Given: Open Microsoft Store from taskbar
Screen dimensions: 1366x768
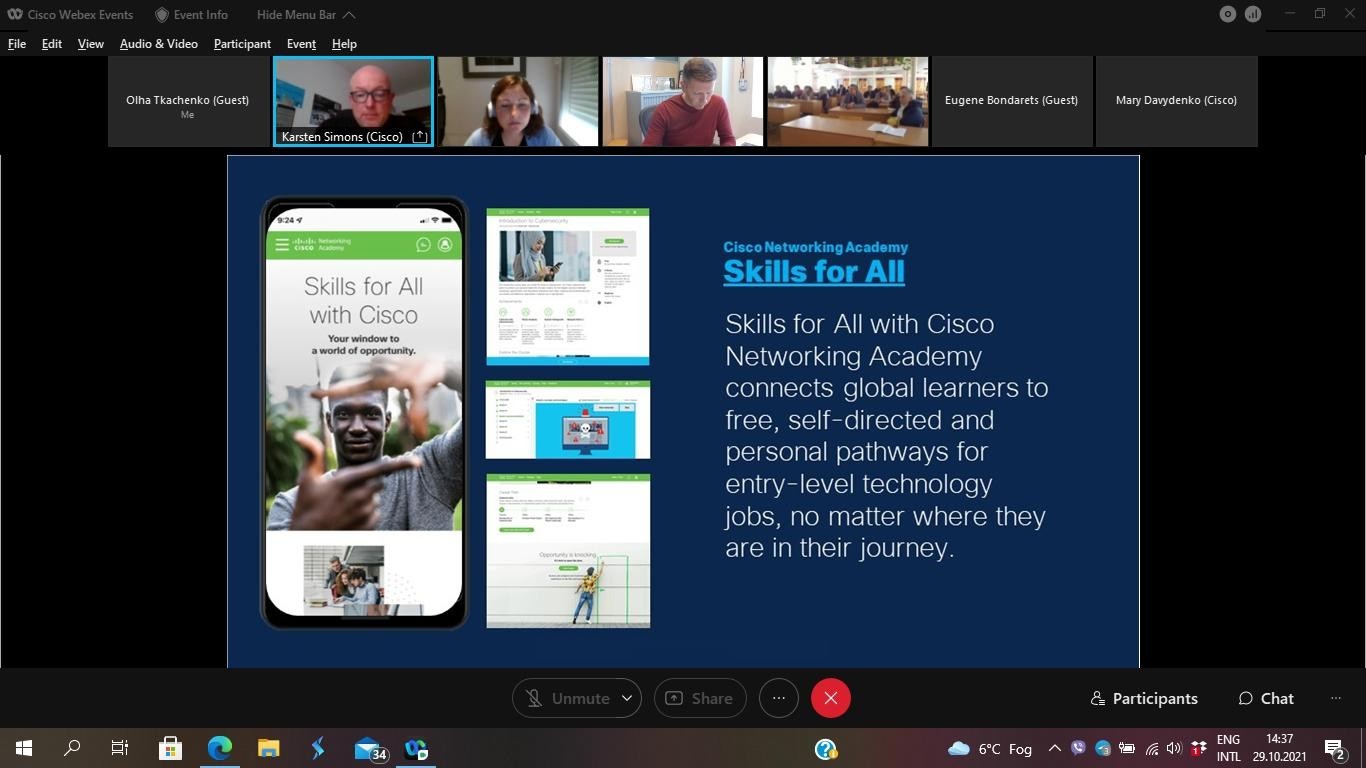Looking at the screenshot, I should click(170, 748).
